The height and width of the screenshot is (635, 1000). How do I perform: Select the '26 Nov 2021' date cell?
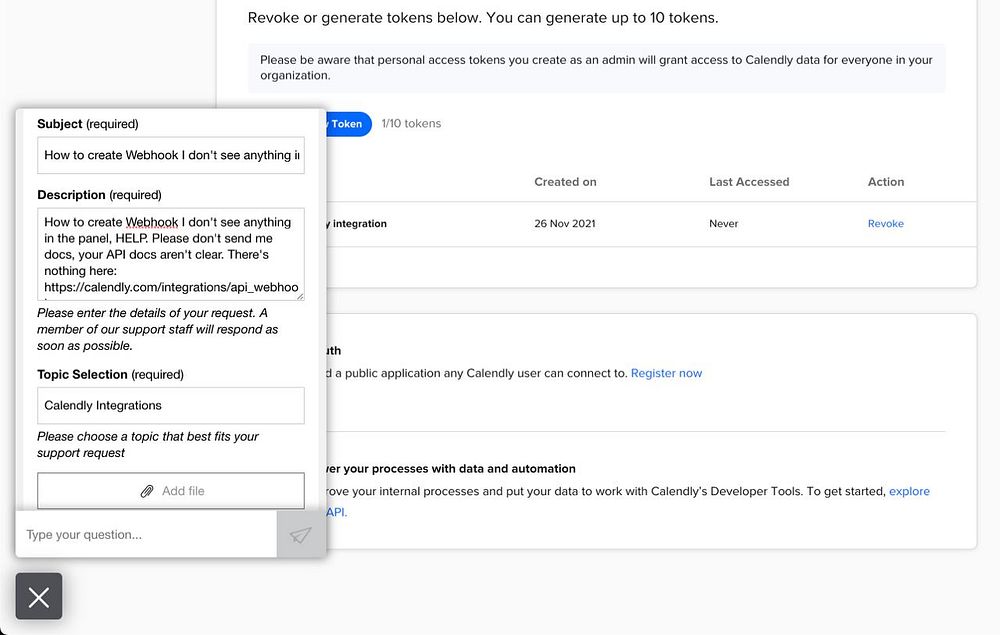[x=564, y=224]
